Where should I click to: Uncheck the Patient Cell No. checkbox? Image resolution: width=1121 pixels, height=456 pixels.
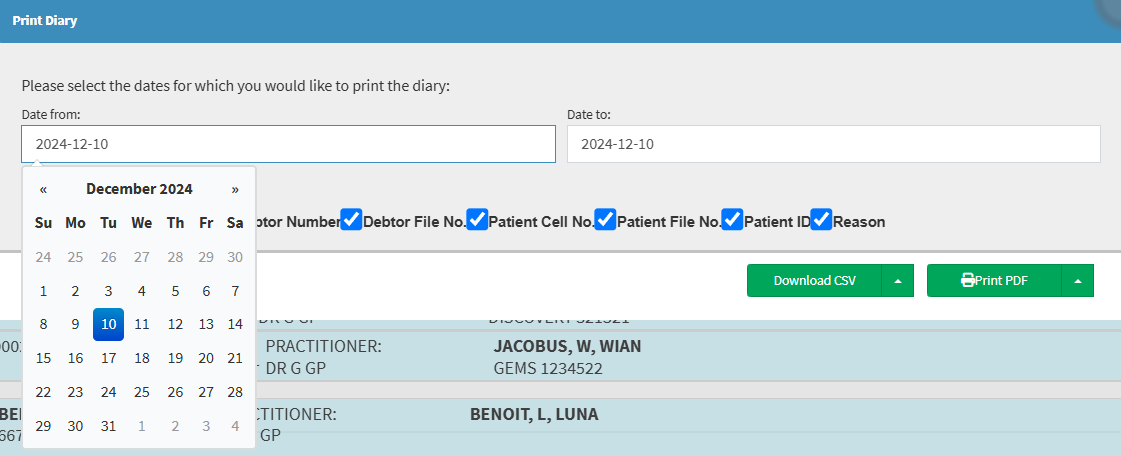pos(477,220)
